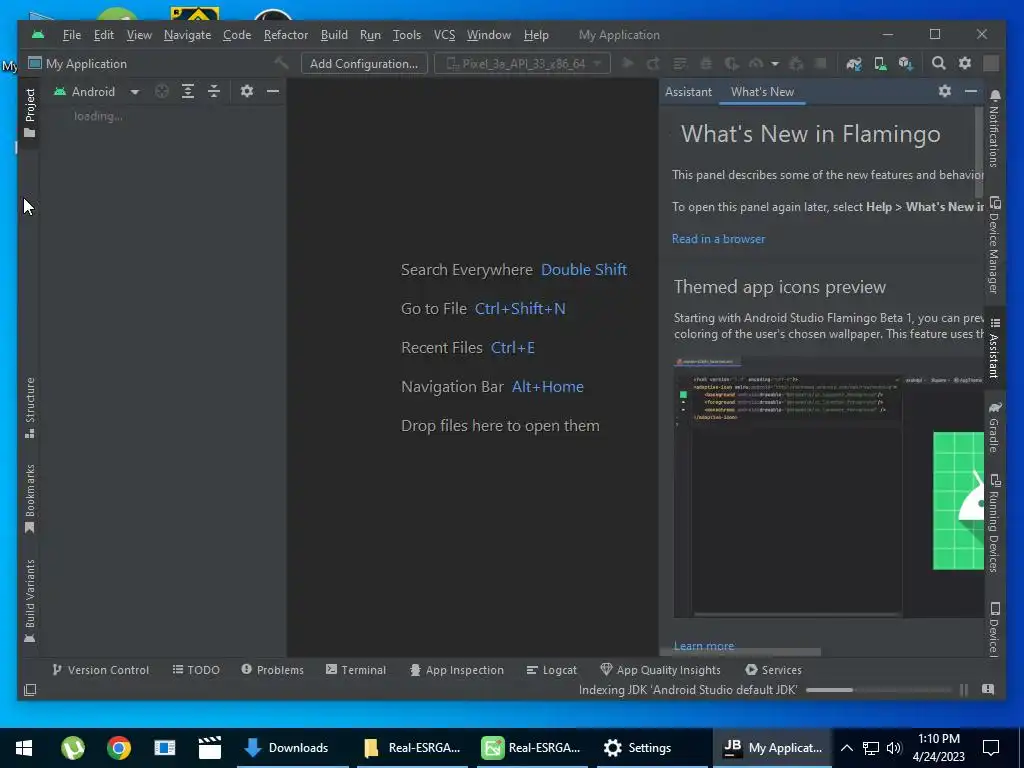Open the Terminal tool window

click(x=356, y=670)
